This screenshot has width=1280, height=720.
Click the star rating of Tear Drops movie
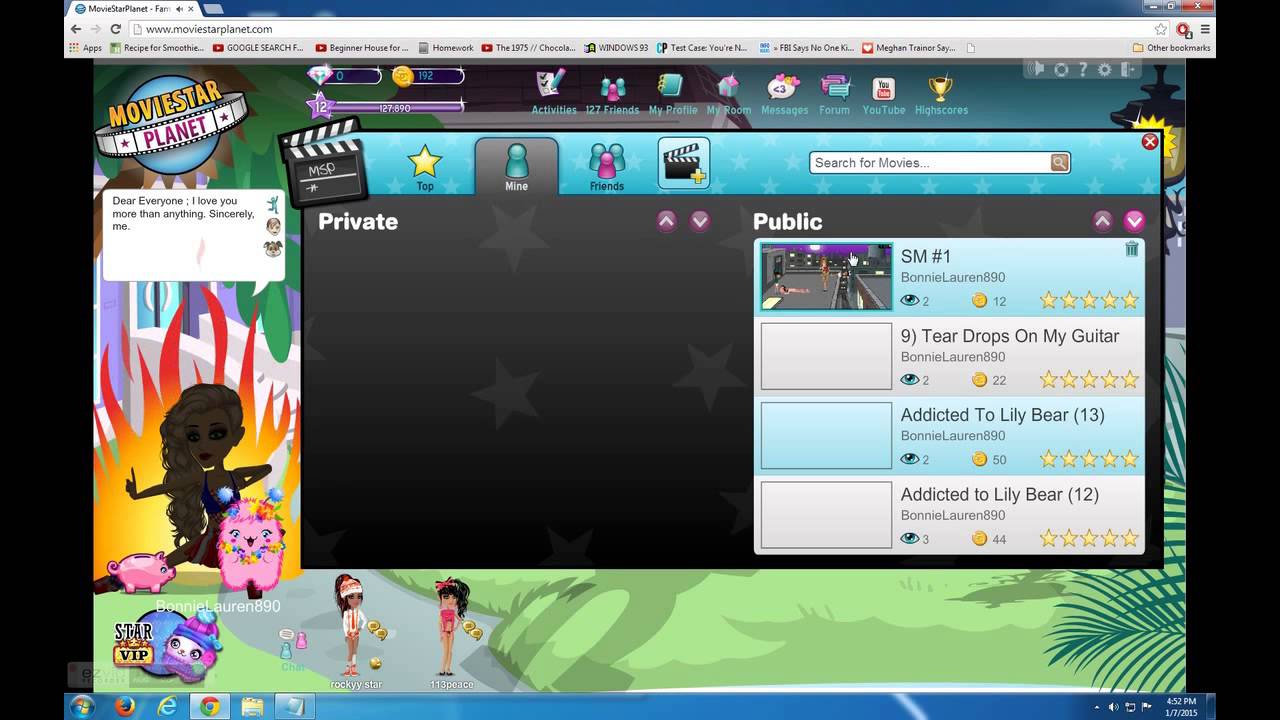pos(1089,379)
